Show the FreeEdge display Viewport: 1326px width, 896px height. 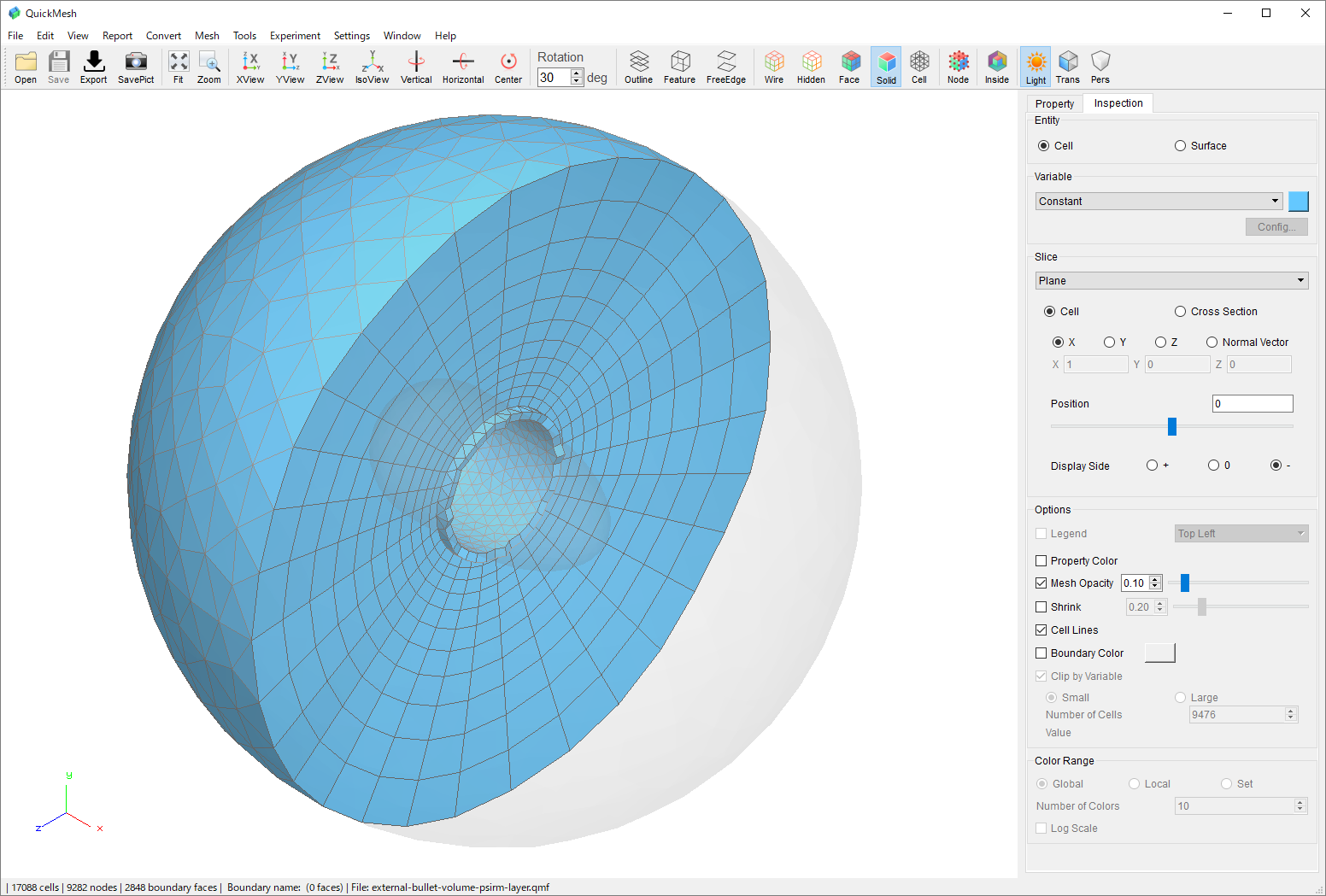[726, 67]
